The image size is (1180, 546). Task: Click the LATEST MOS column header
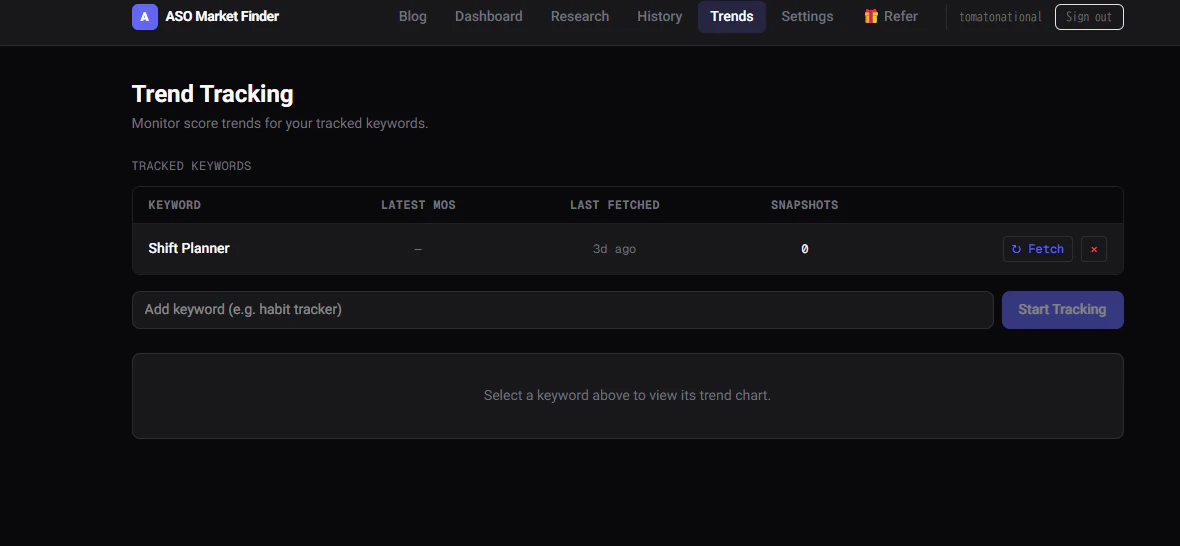pos(418,205)
